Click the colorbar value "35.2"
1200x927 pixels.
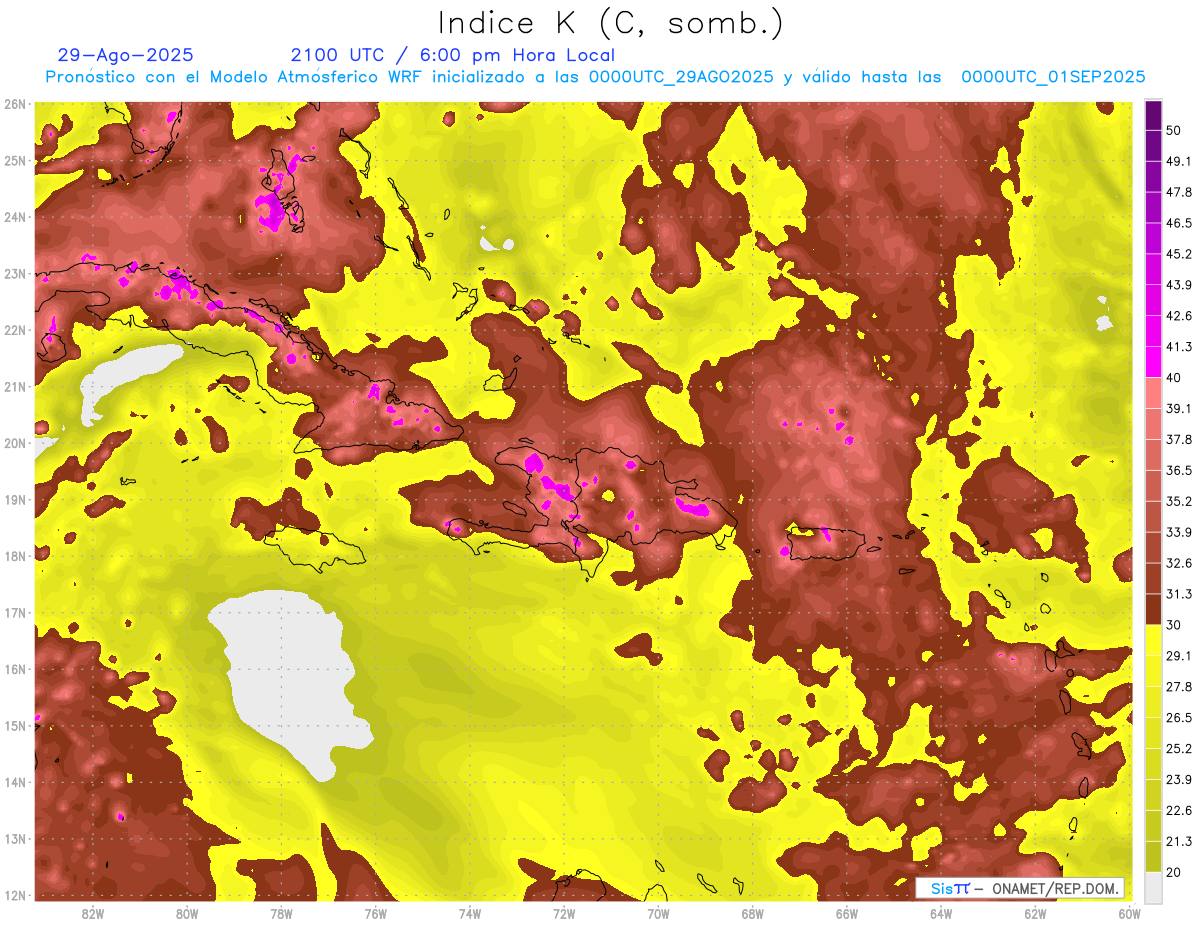tap(1178, 501)
